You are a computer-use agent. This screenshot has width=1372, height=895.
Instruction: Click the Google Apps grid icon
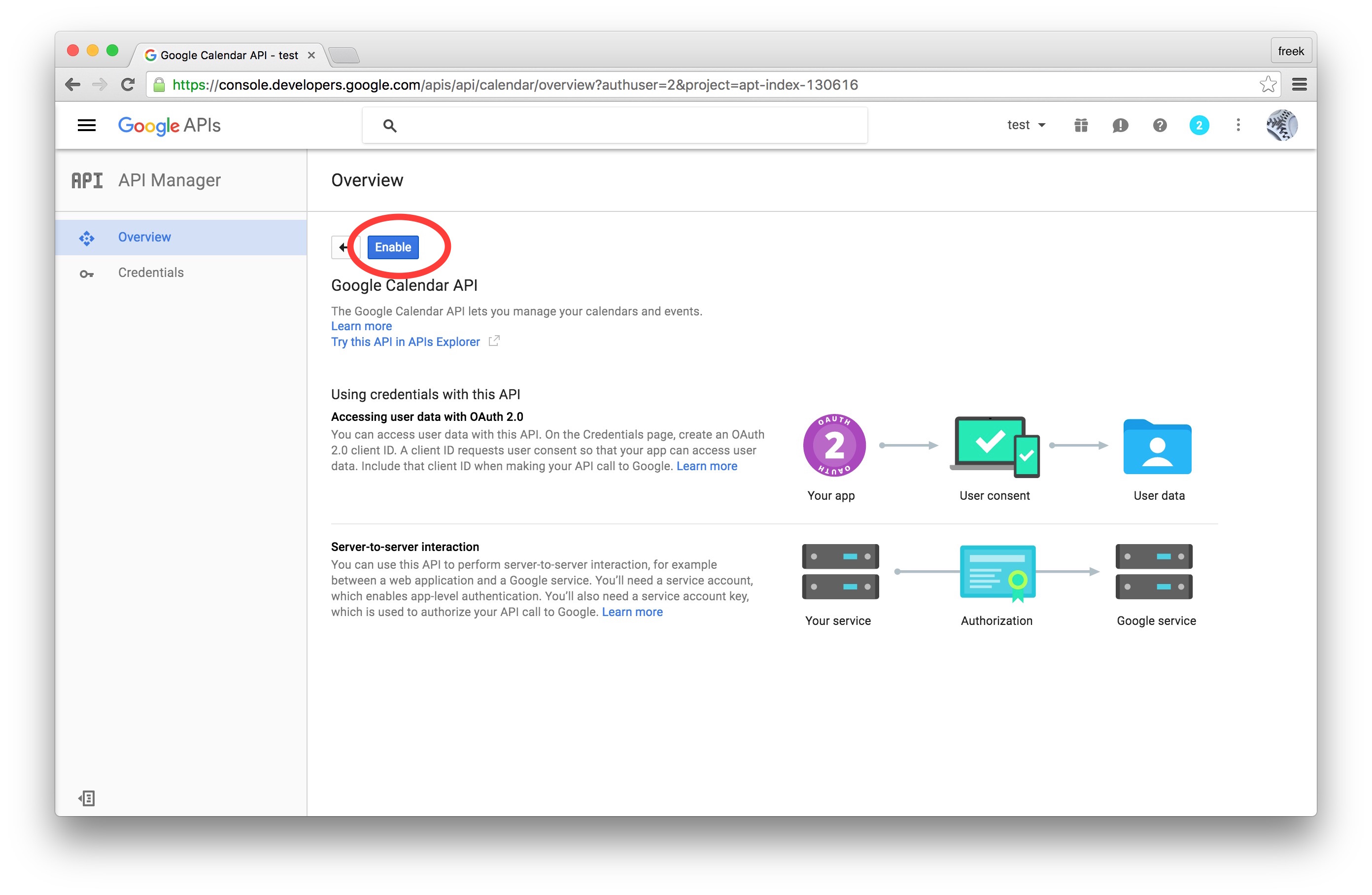click(x=1082, y=125)
